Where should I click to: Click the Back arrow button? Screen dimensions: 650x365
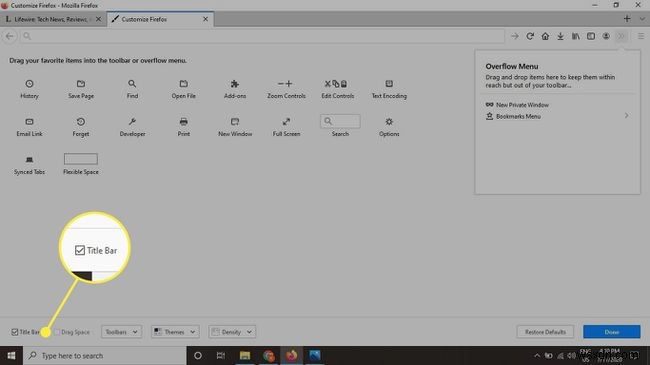tap(10, 36)
